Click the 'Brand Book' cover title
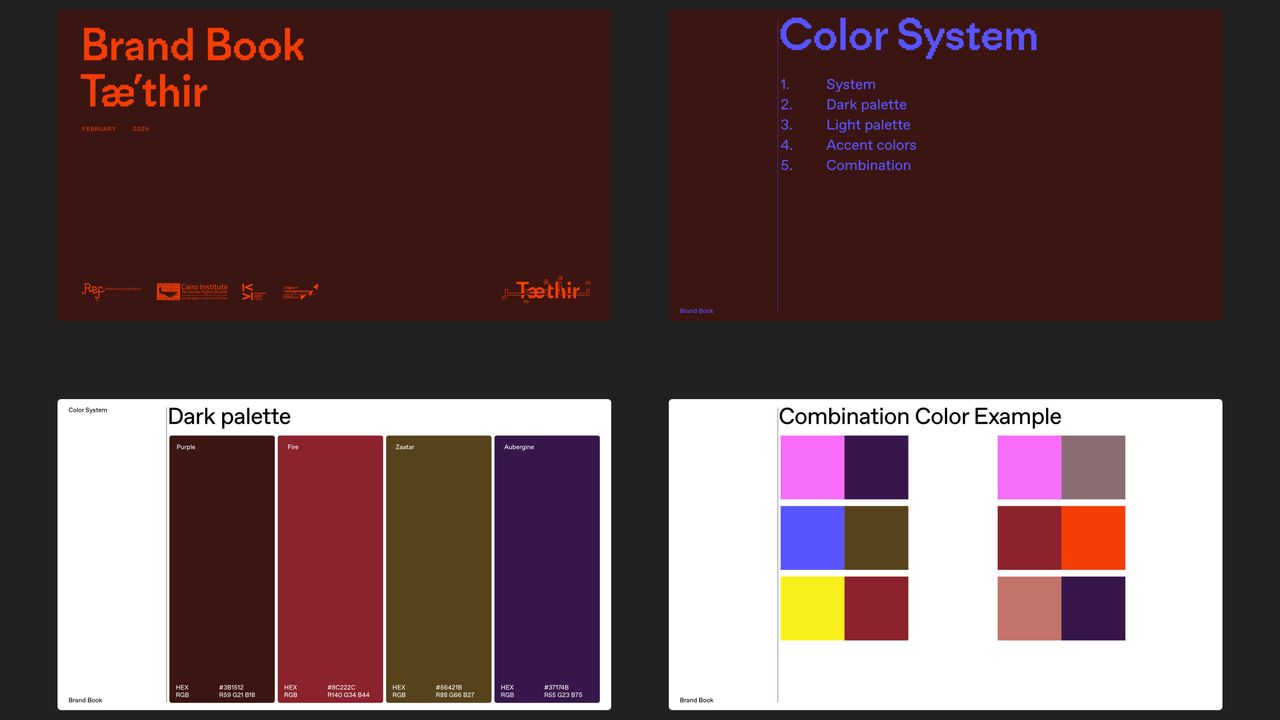The width and height of the screenshot is (1280, 720). click(x=193, y=46)
